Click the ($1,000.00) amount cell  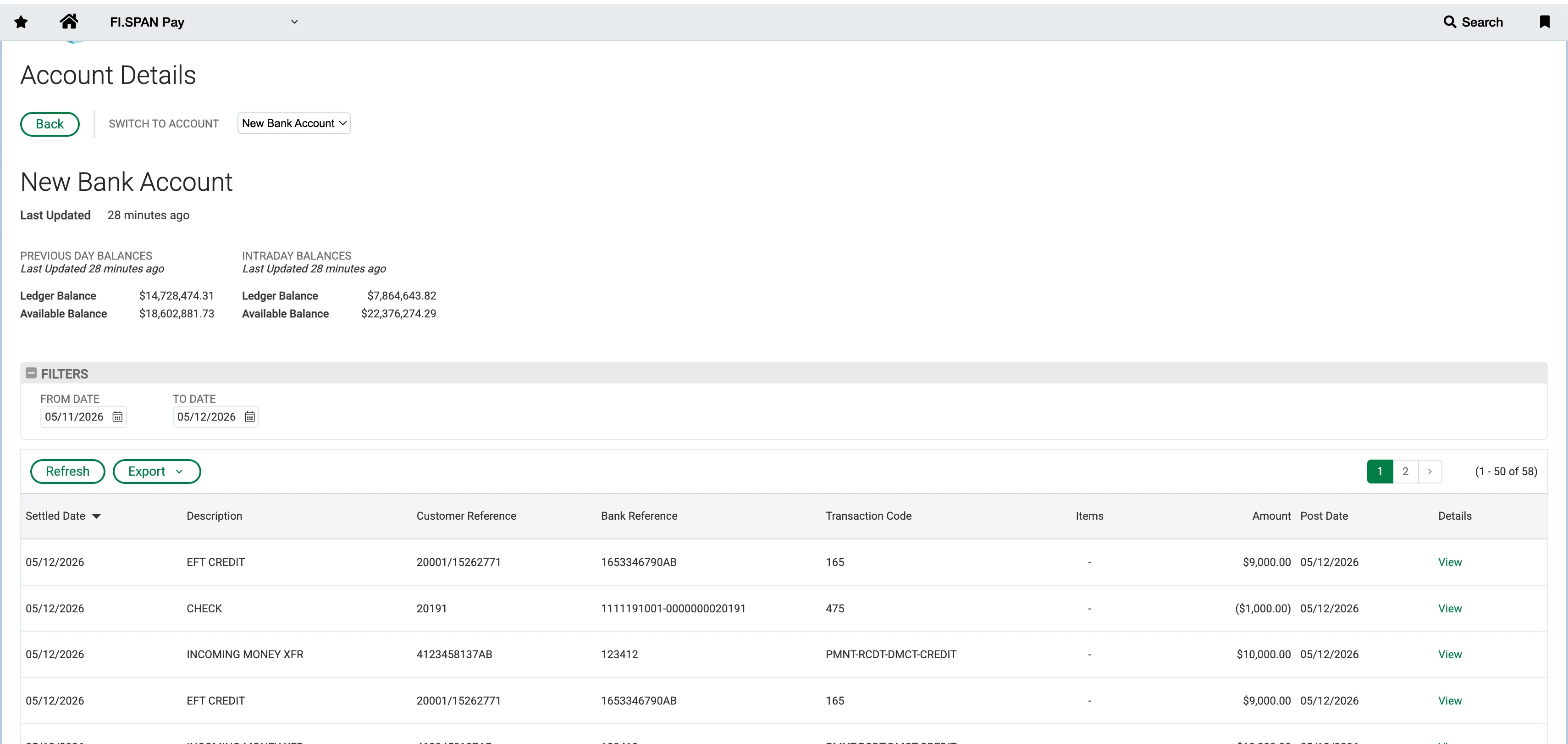pyautogui.click(x=1263, y=609)
